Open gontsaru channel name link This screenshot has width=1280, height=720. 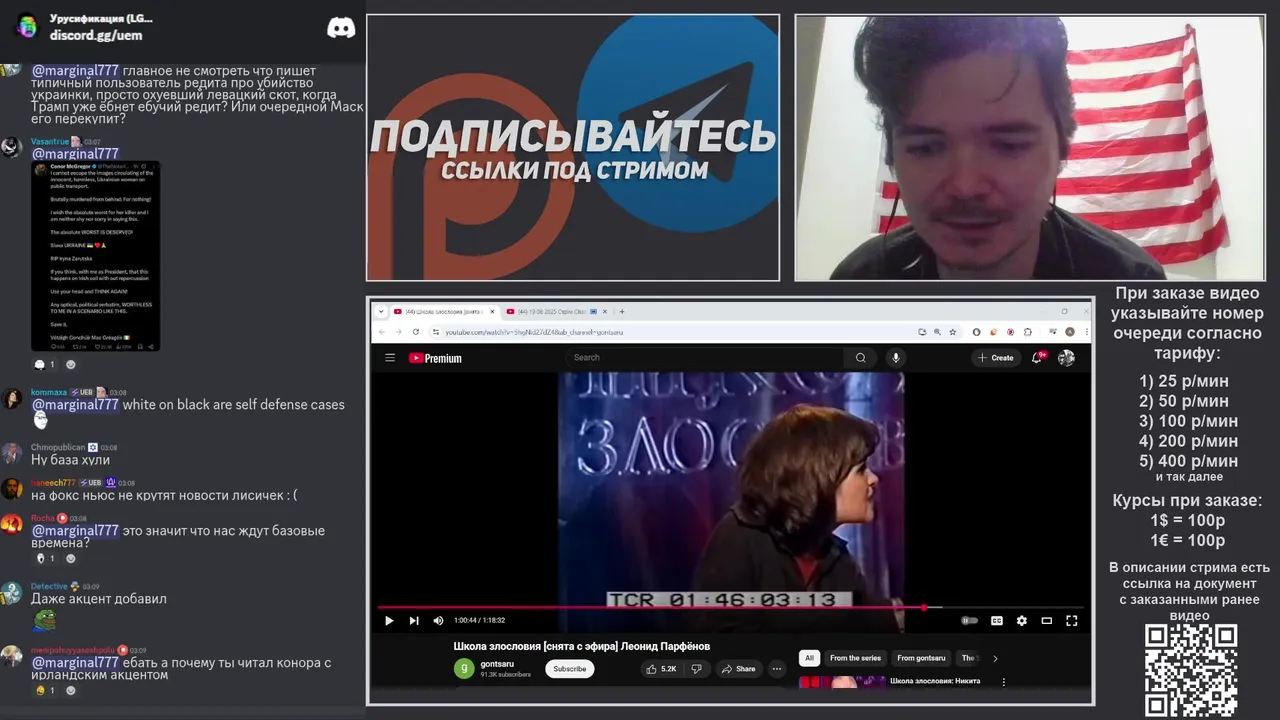497,664
